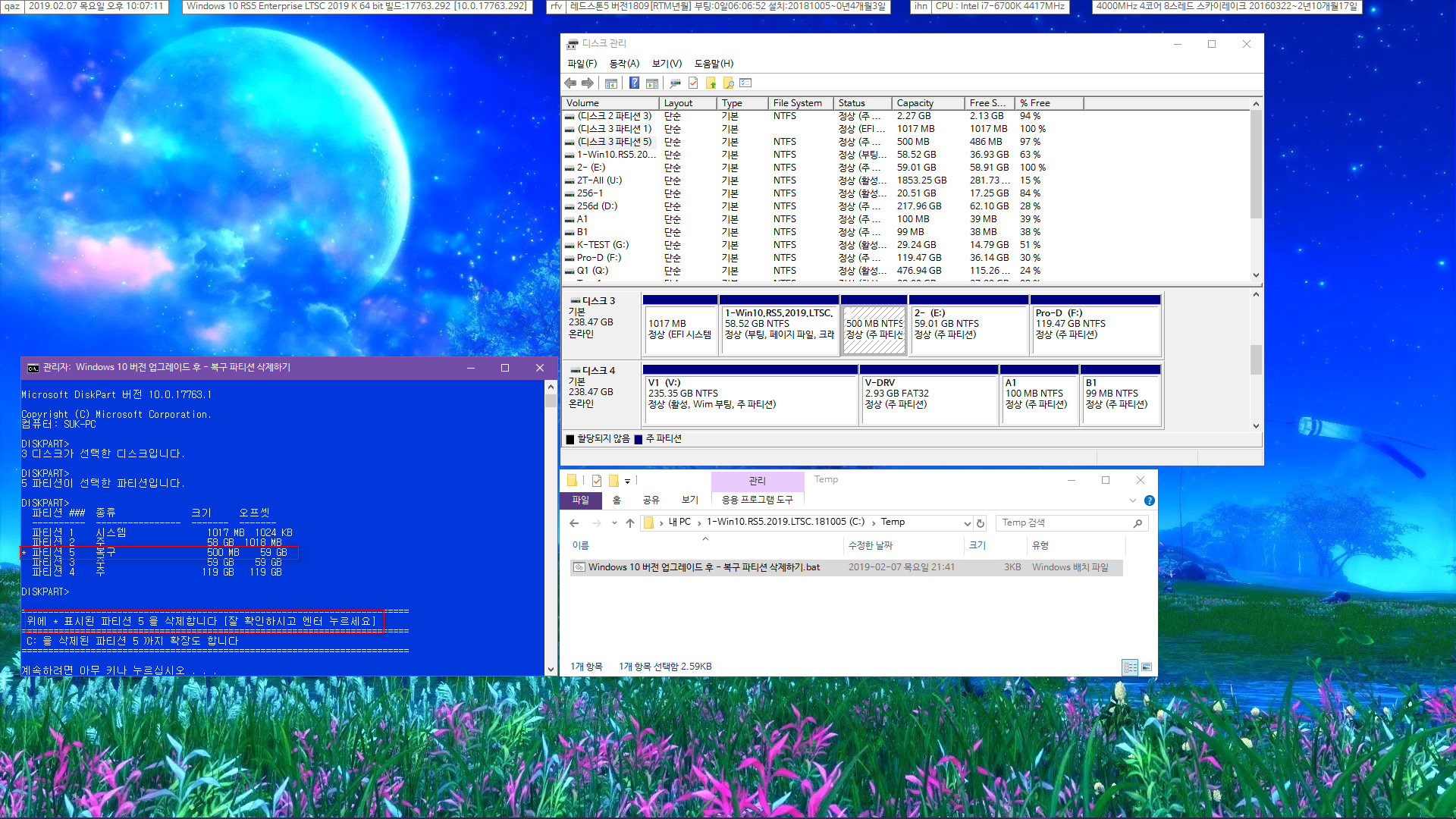The height and width of the screenshot is (819, 1456).
Task: Open the 보기(V) menu in Disk Management
Action: [x=667, y=64]
